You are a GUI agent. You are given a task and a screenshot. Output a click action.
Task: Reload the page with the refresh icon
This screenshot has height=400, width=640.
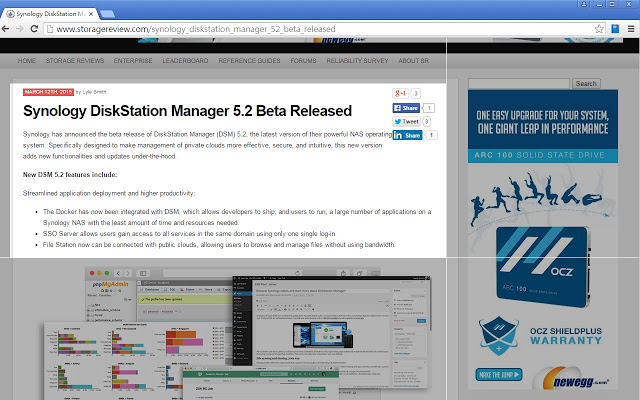coord(44,29)
